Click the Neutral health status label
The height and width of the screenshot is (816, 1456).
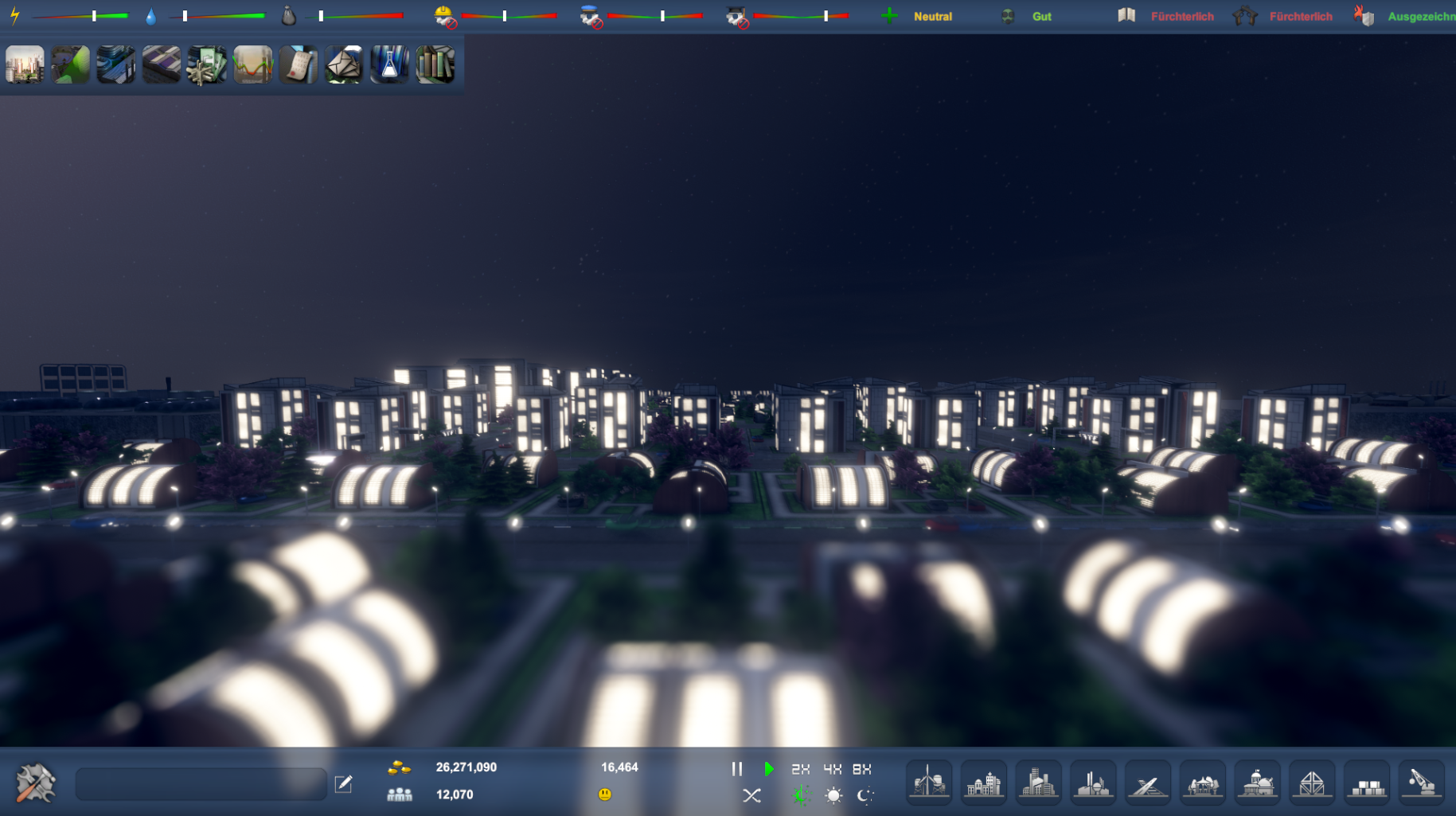[933, 16]
